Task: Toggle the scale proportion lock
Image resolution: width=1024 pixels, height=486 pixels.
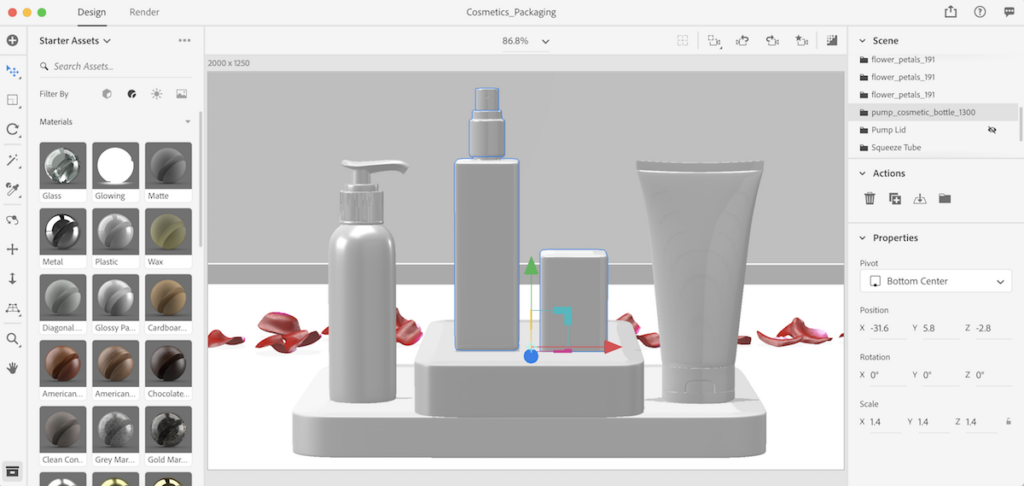Action: (x=1007, y=423)
